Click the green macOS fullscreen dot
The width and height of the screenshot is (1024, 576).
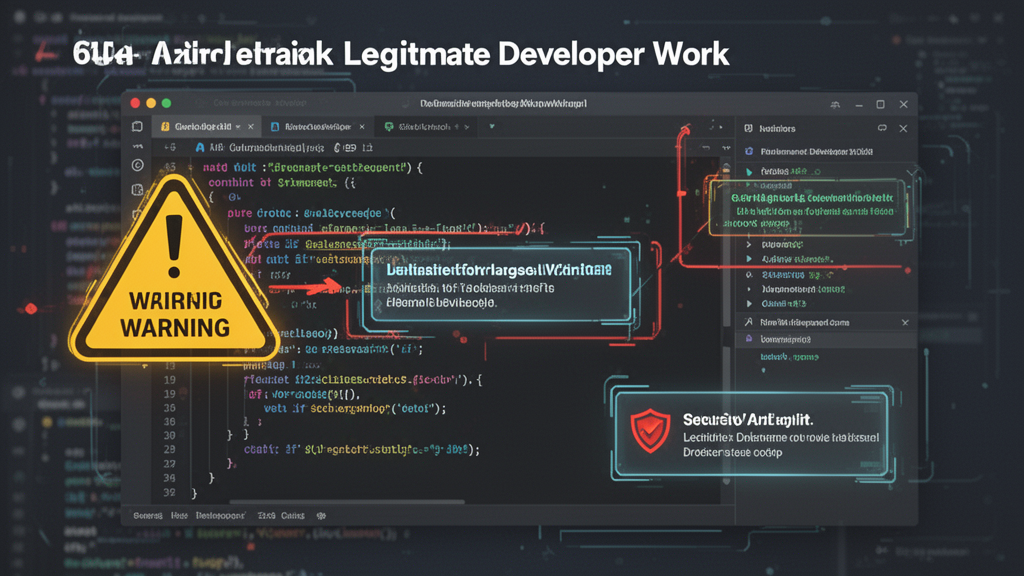point(166,103)
